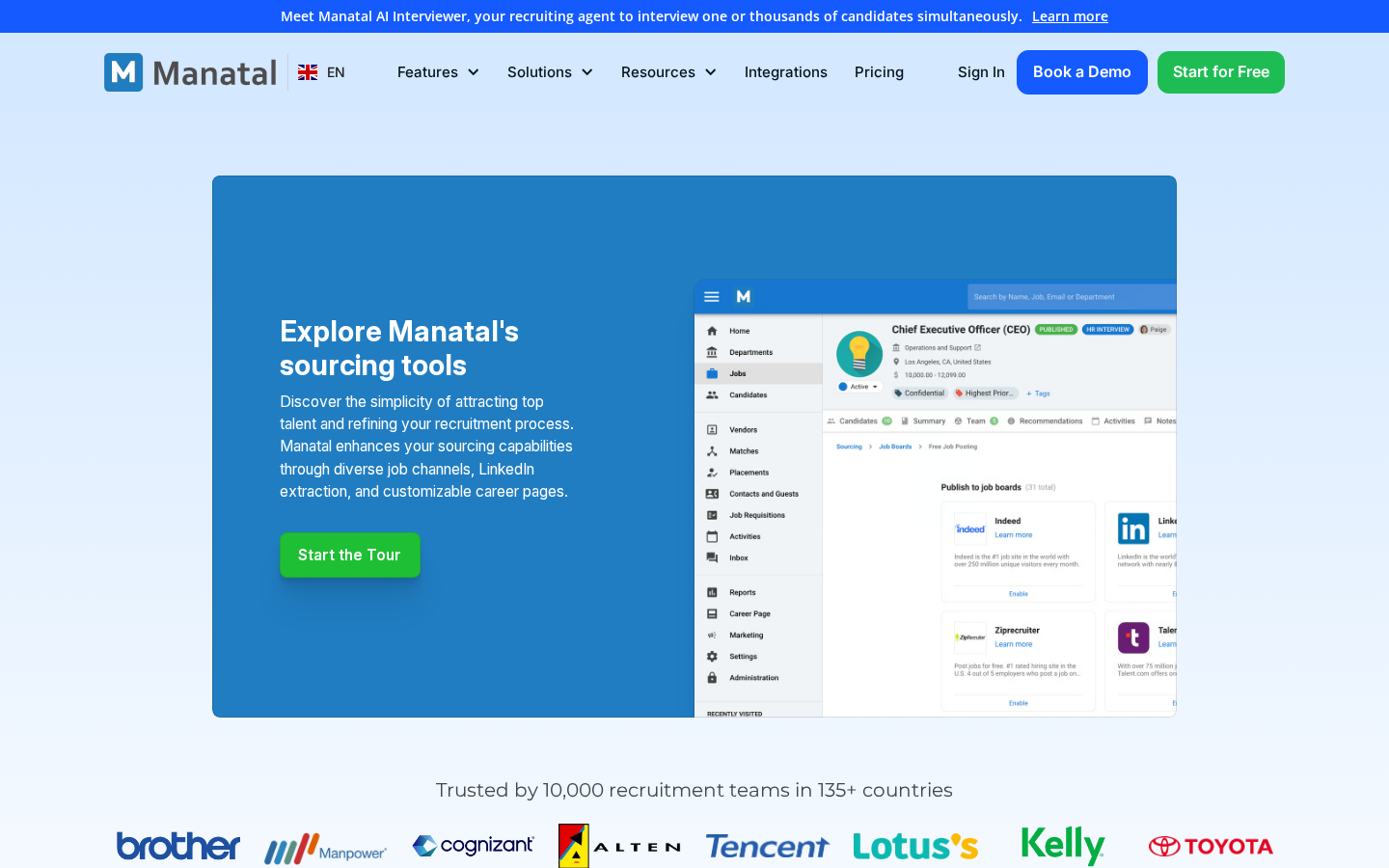The width and height of the screenshot is (1389, 868).
Task: Switch to Candidates tab in job preview
Action: pos(859,421)
